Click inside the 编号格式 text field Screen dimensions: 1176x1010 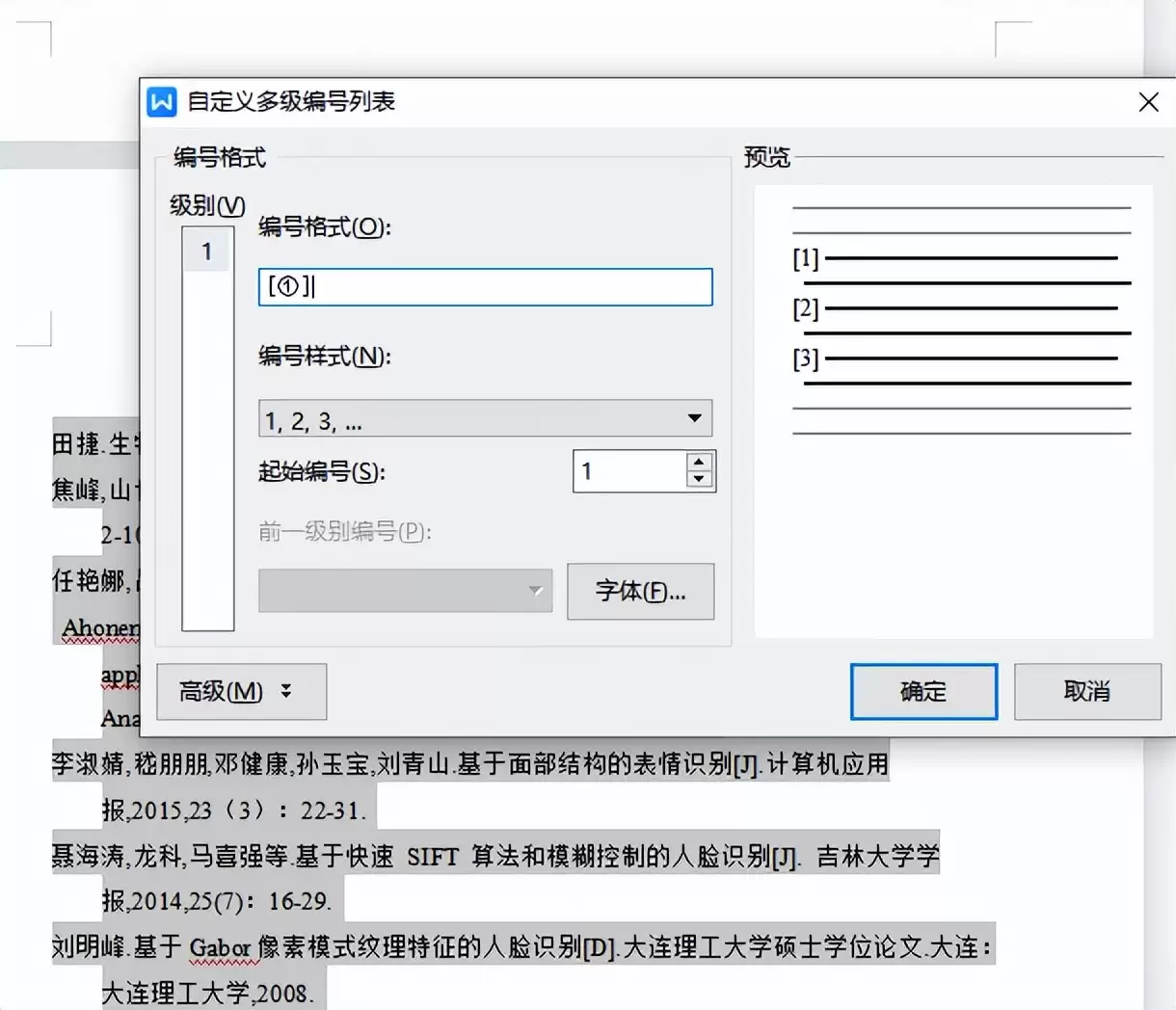485,287
